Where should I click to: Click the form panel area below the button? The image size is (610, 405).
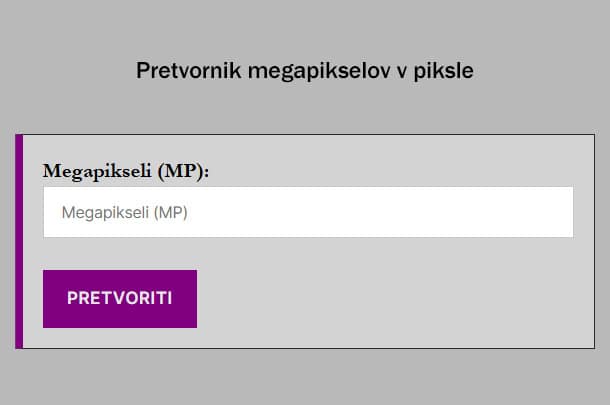(300, 338)
